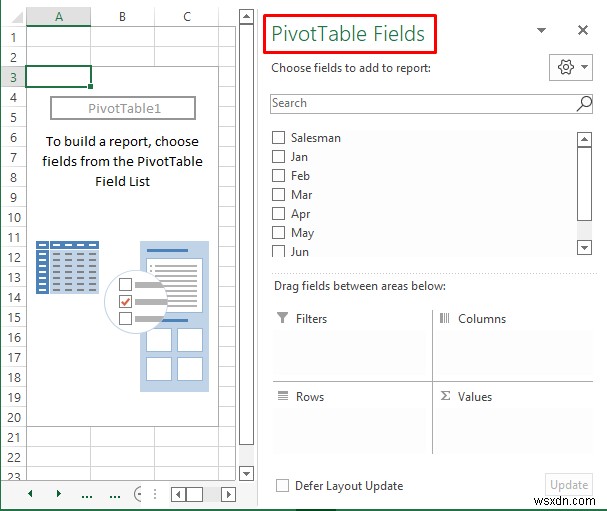
Task: Click the Rows area label
Action: coord(310,396)
